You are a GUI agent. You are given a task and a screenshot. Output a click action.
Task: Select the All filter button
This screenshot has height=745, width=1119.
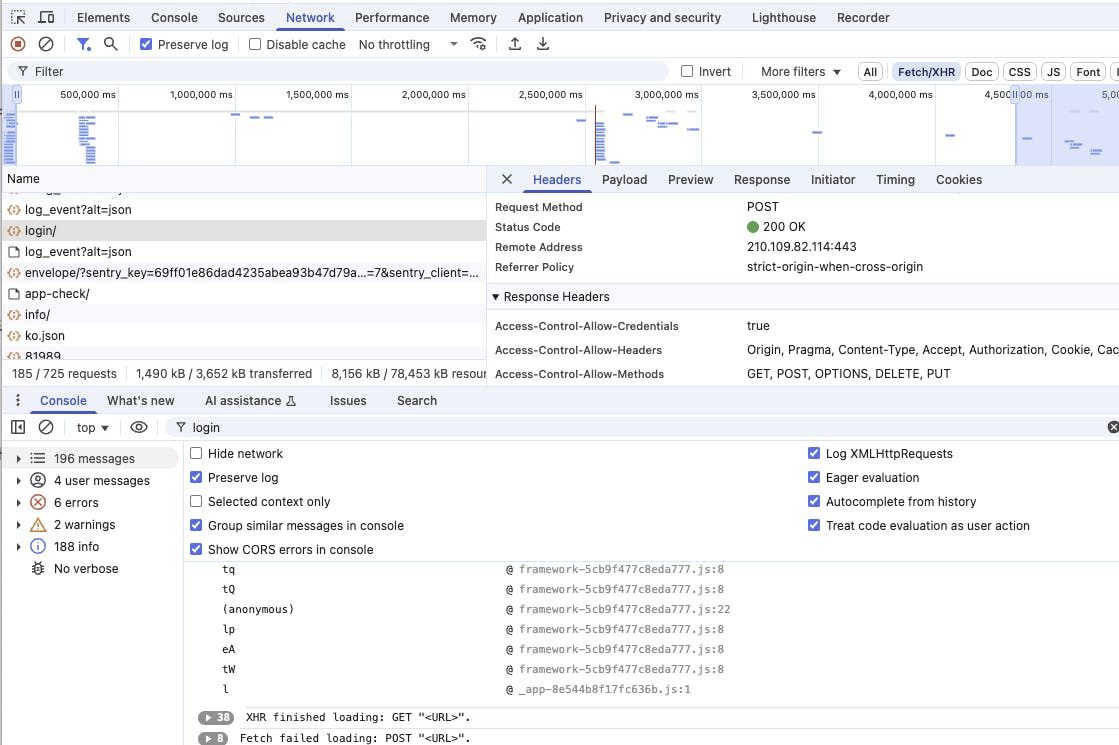pos(870,71)
